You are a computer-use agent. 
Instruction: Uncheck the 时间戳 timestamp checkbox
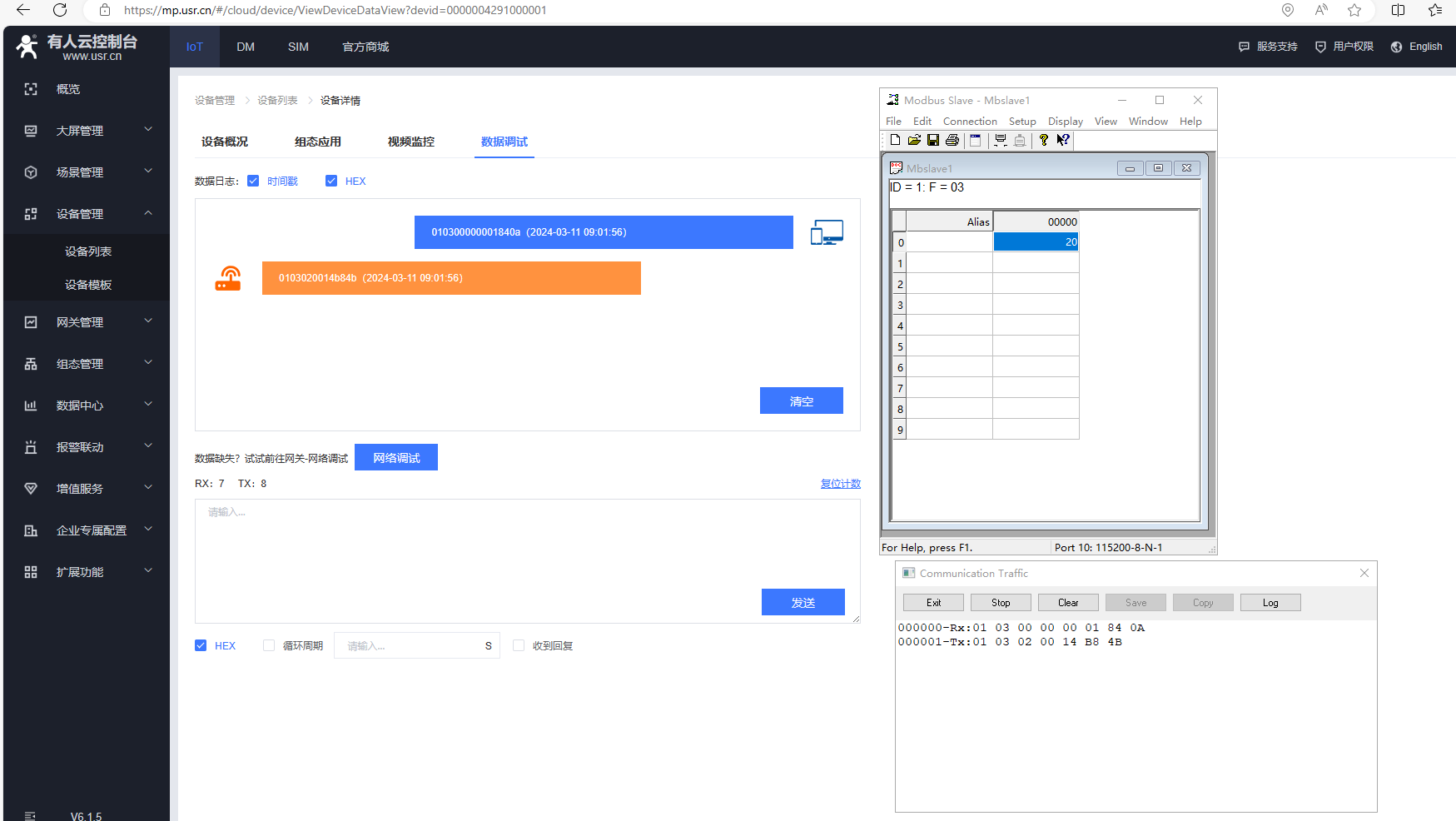point(253,181)
